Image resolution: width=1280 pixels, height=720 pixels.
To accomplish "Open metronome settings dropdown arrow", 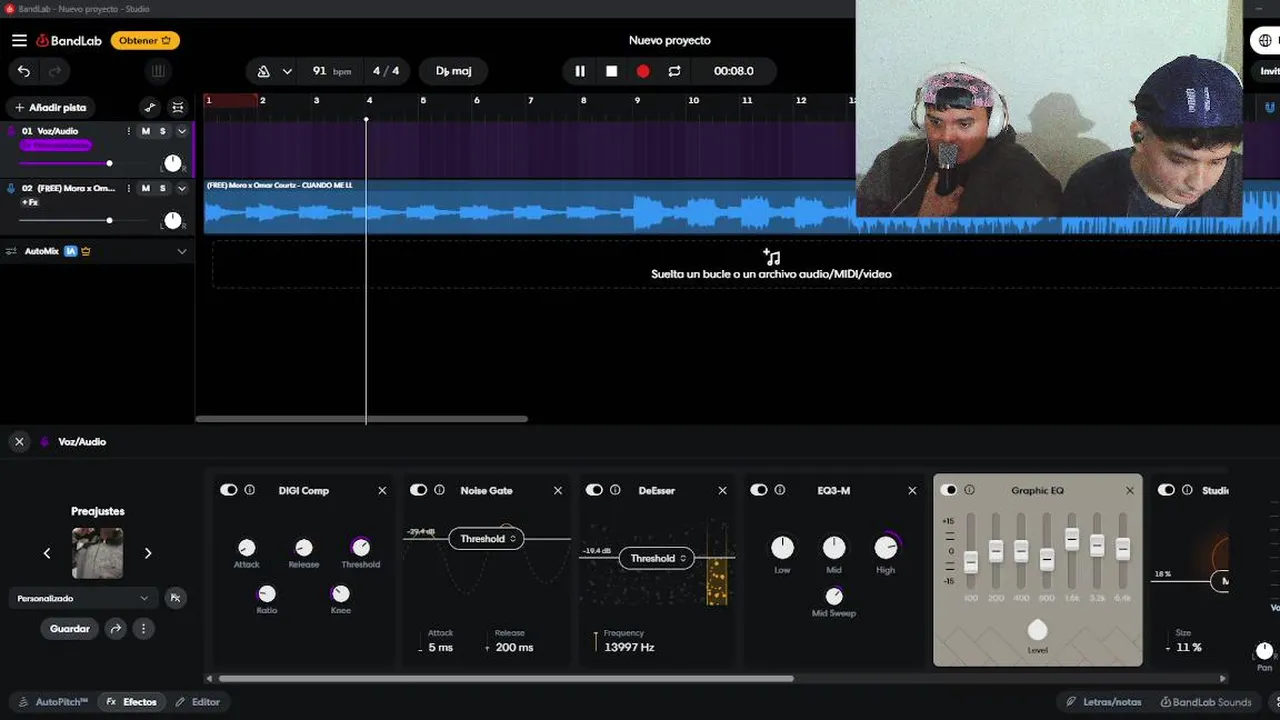I will [287, 71].
